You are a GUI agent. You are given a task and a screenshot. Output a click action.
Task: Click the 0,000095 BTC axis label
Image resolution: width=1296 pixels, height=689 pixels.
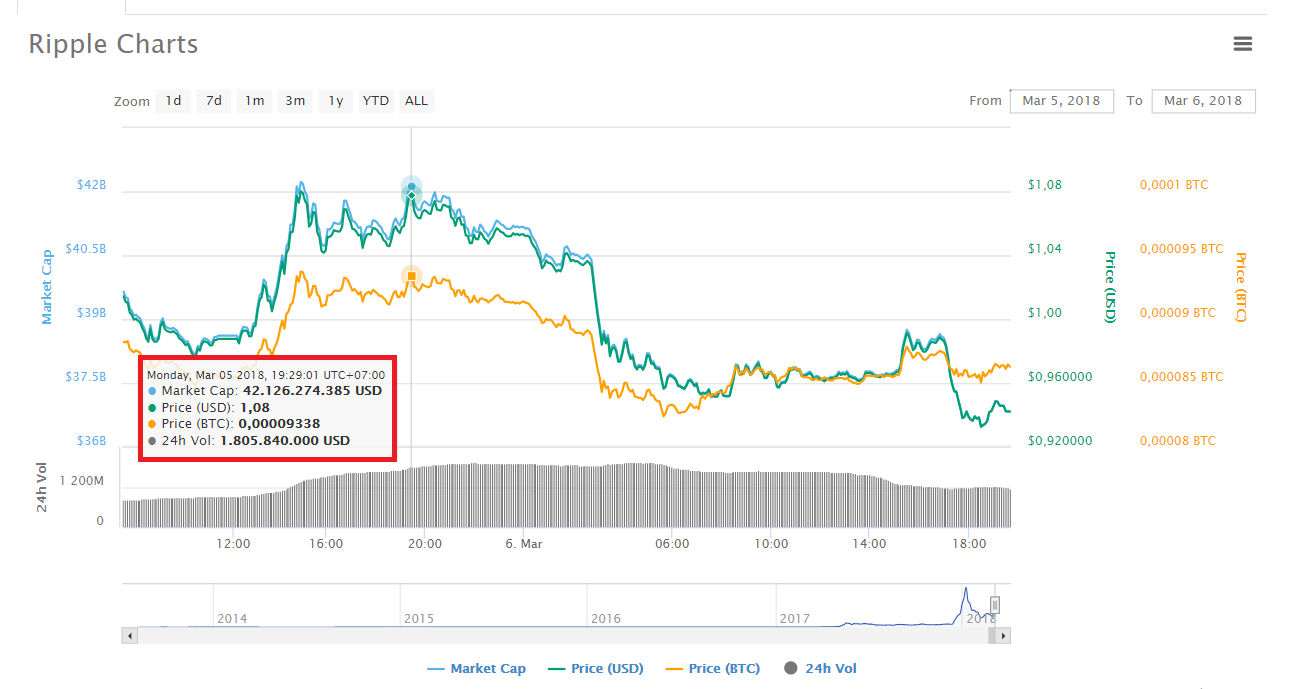tap(1182, 249)
